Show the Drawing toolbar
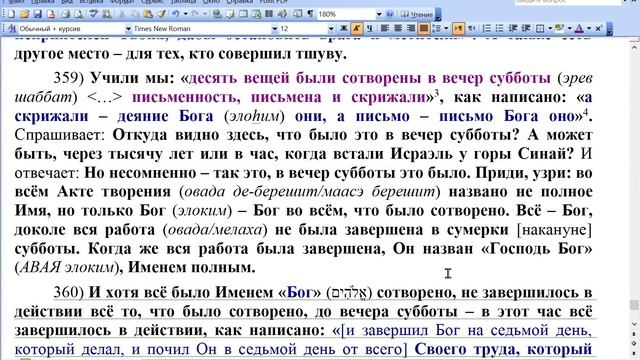640x360 pixels. click(282, 14)
